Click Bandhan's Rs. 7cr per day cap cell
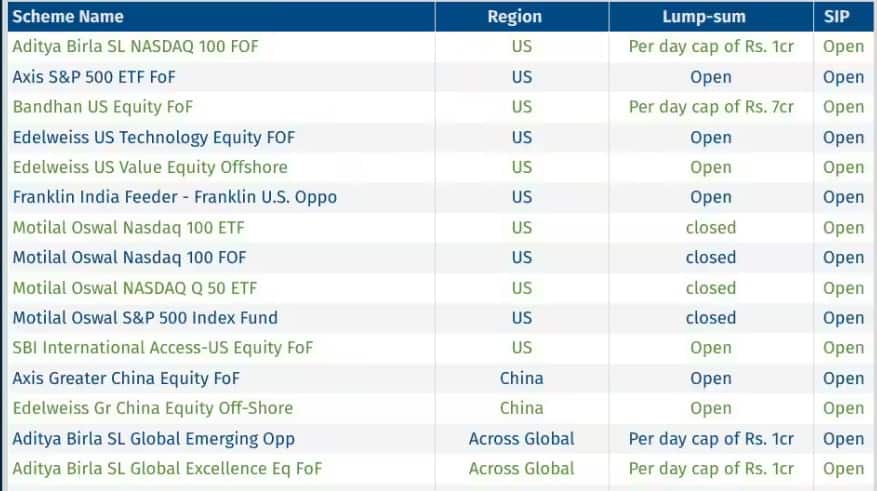 [710, 107]
